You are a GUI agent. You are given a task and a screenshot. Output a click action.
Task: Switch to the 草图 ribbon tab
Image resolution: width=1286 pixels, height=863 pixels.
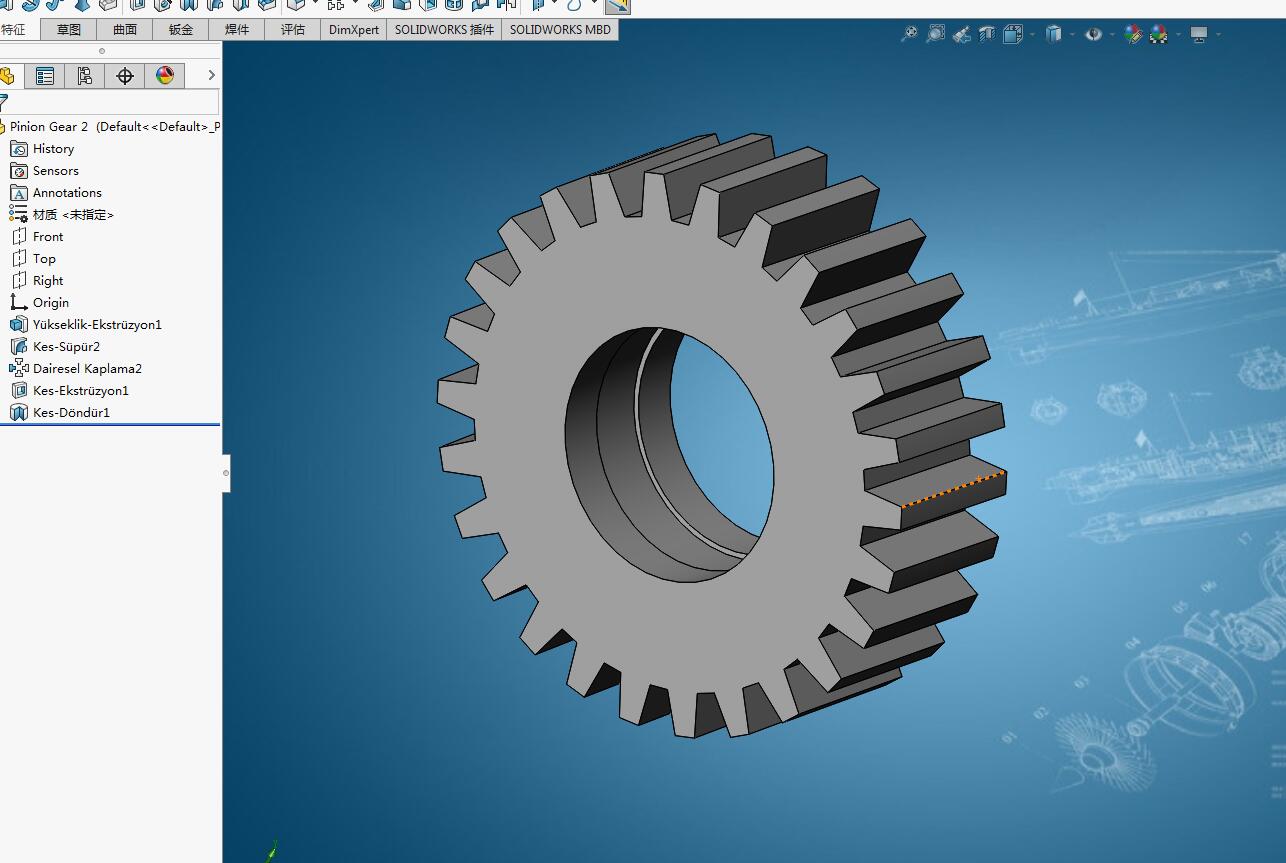69,29
